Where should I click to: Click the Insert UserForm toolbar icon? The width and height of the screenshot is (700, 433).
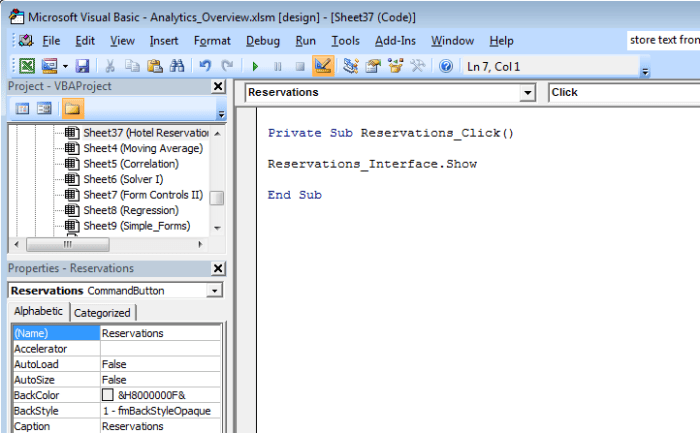49,66
